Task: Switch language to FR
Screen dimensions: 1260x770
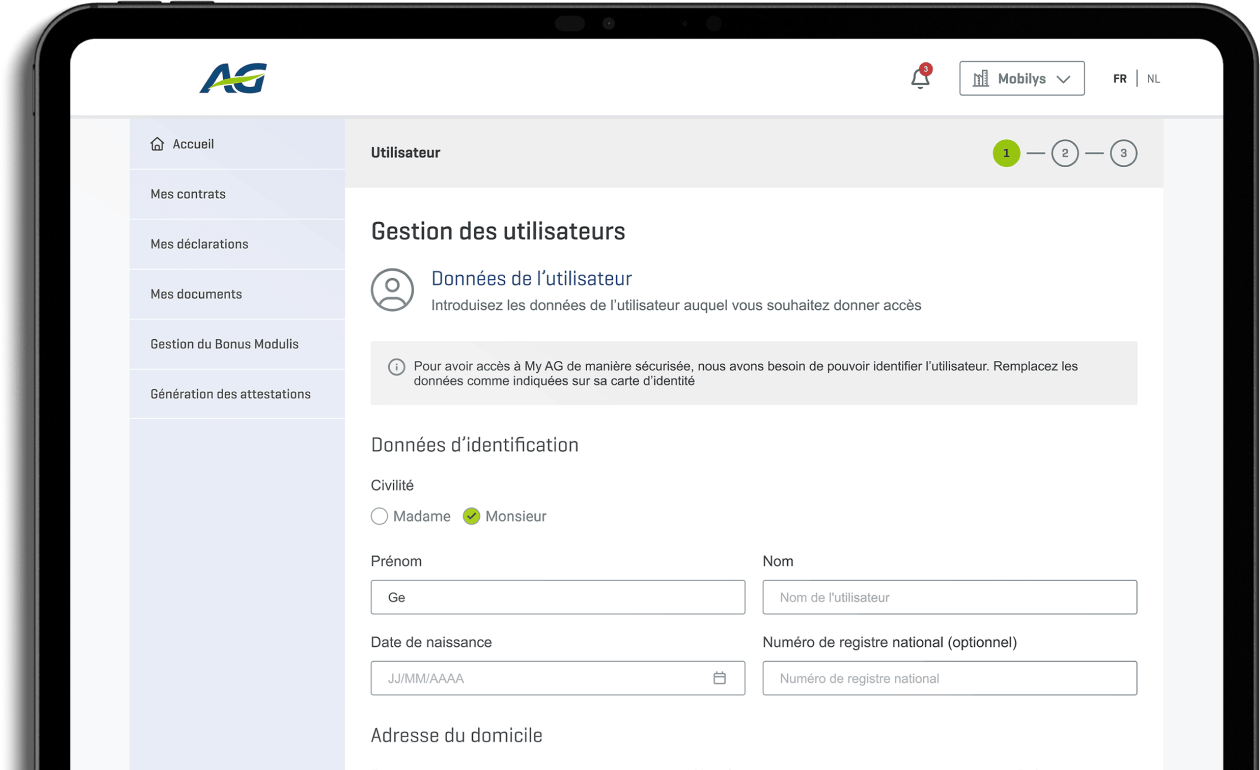Action: pos(1120,79)
